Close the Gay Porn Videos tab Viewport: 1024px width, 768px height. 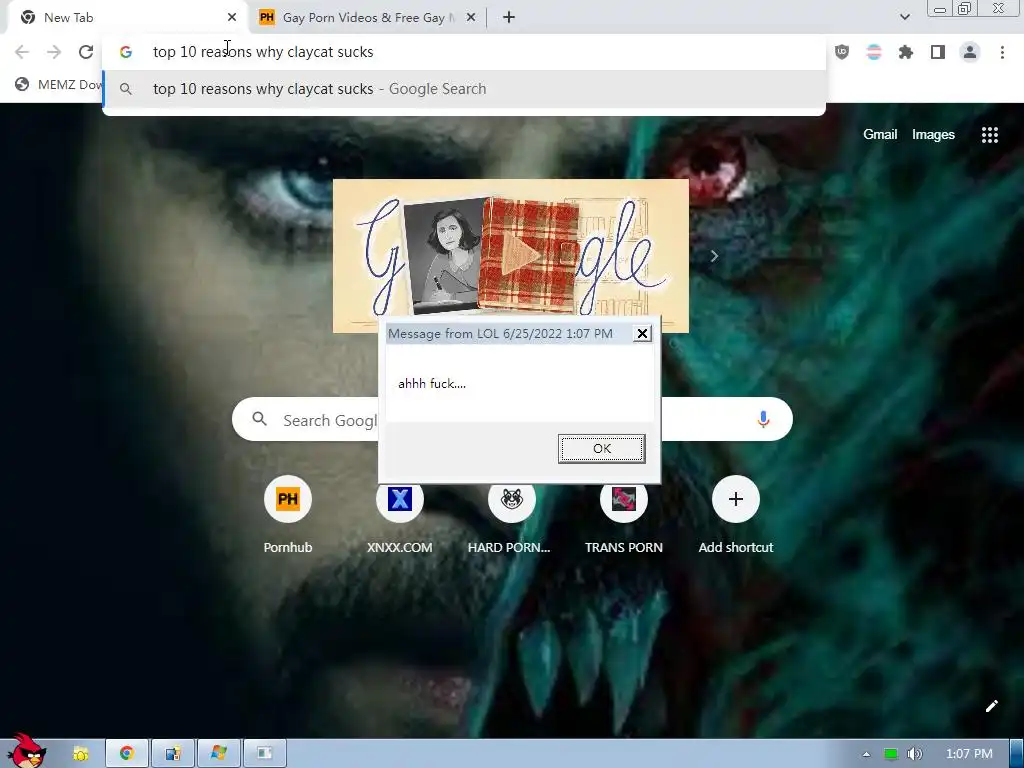[471, 18]
